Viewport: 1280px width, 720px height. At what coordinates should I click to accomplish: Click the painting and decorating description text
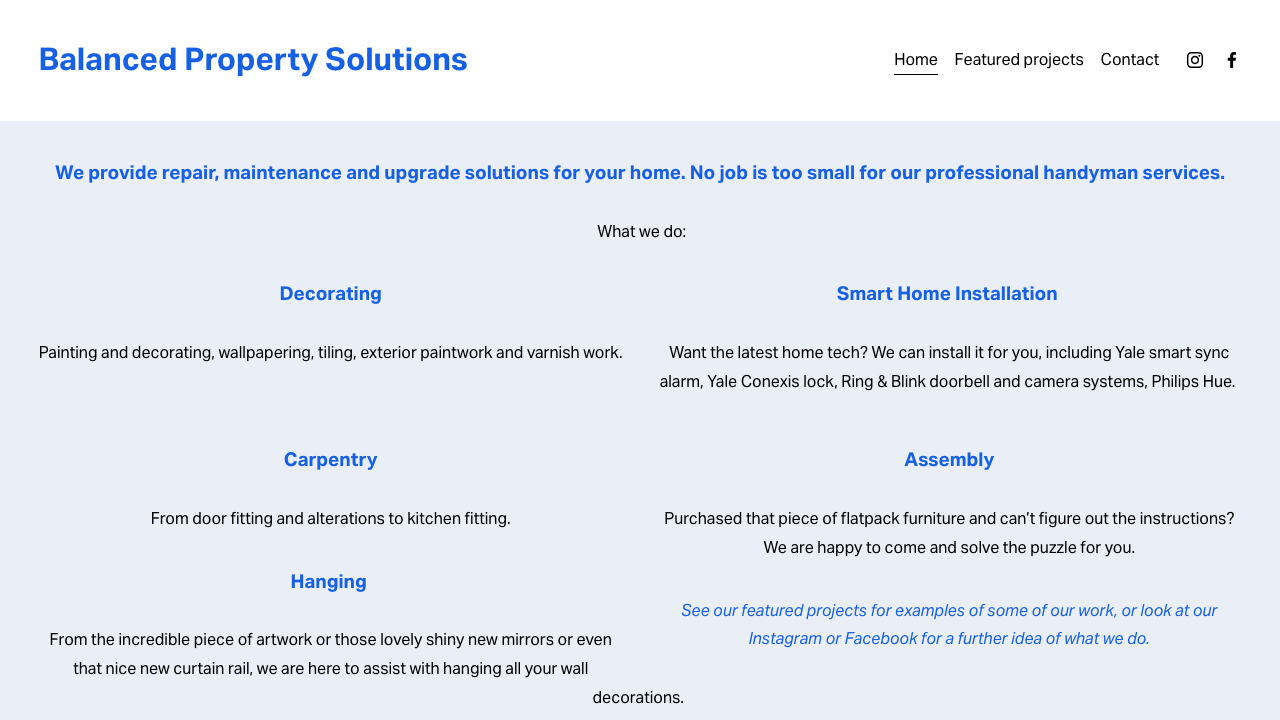pos(330,352)
